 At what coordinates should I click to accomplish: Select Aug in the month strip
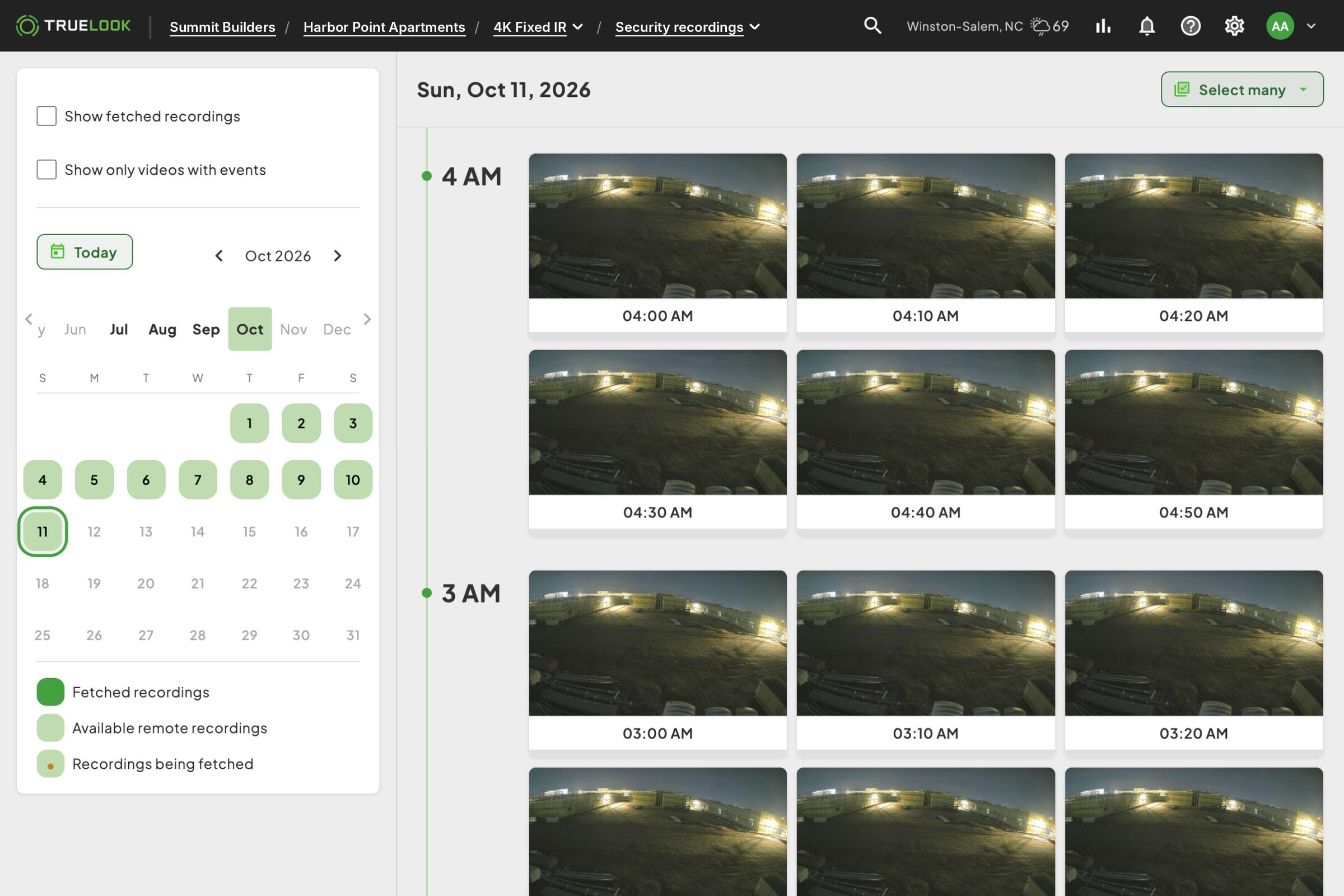tap(162, 329)
